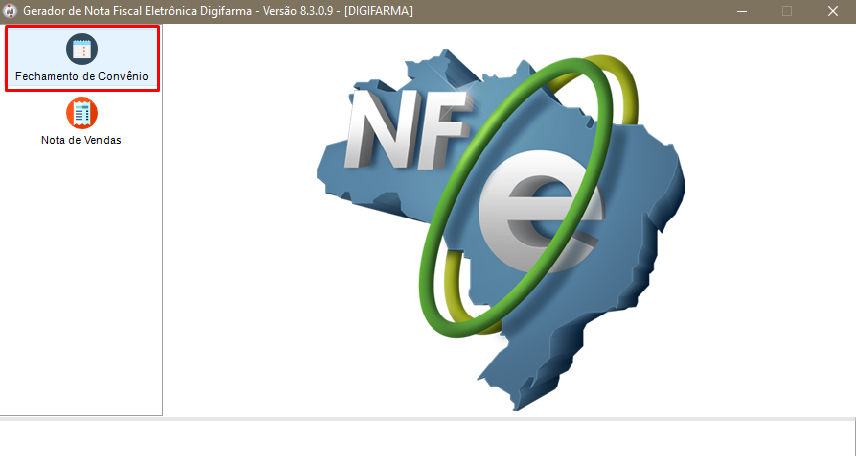Click the disabled maximize window button
856x456 pixels.
pos(787,11)
